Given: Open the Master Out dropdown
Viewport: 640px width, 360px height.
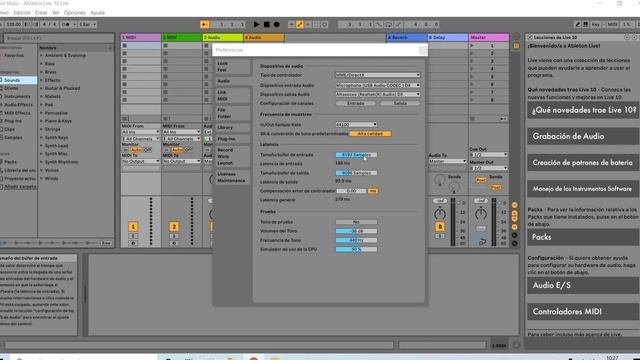Looking at the screenshot, I should 489,168.
